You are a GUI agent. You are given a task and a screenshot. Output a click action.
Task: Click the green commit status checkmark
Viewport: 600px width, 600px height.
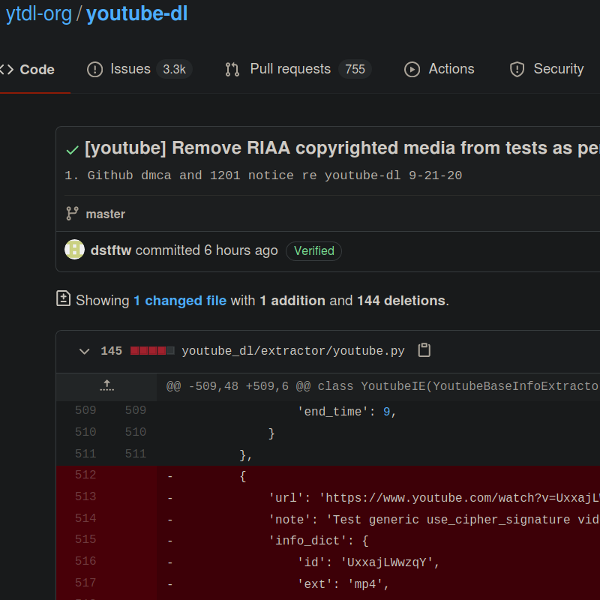tap(72, 149)
